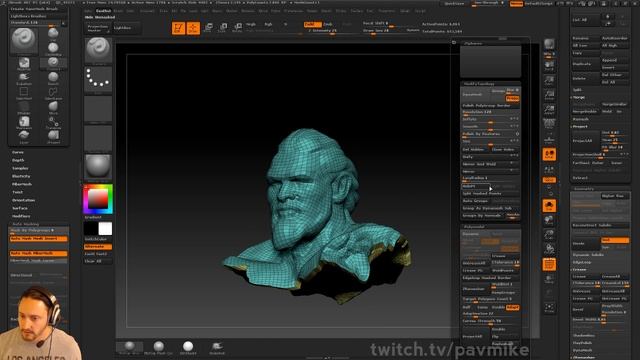Disable Auto Mask FiberMesh

tap(39, 253)
